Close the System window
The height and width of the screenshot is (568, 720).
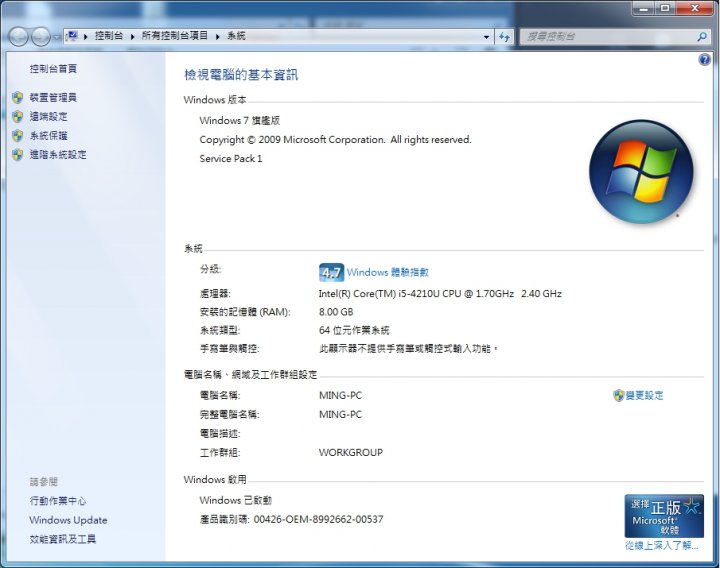point(695,8)
